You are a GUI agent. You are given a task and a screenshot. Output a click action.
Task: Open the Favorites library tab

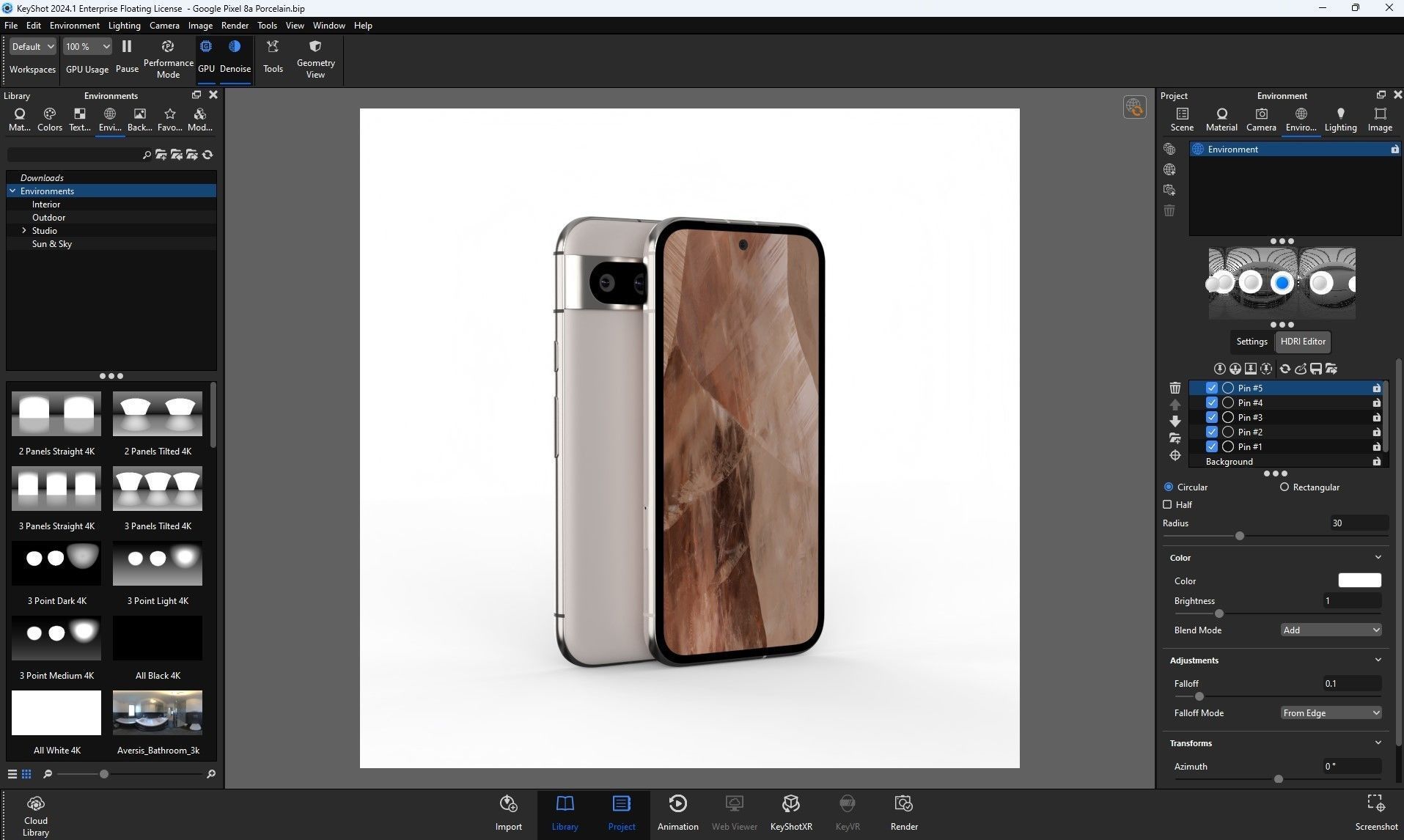point(169,119)
